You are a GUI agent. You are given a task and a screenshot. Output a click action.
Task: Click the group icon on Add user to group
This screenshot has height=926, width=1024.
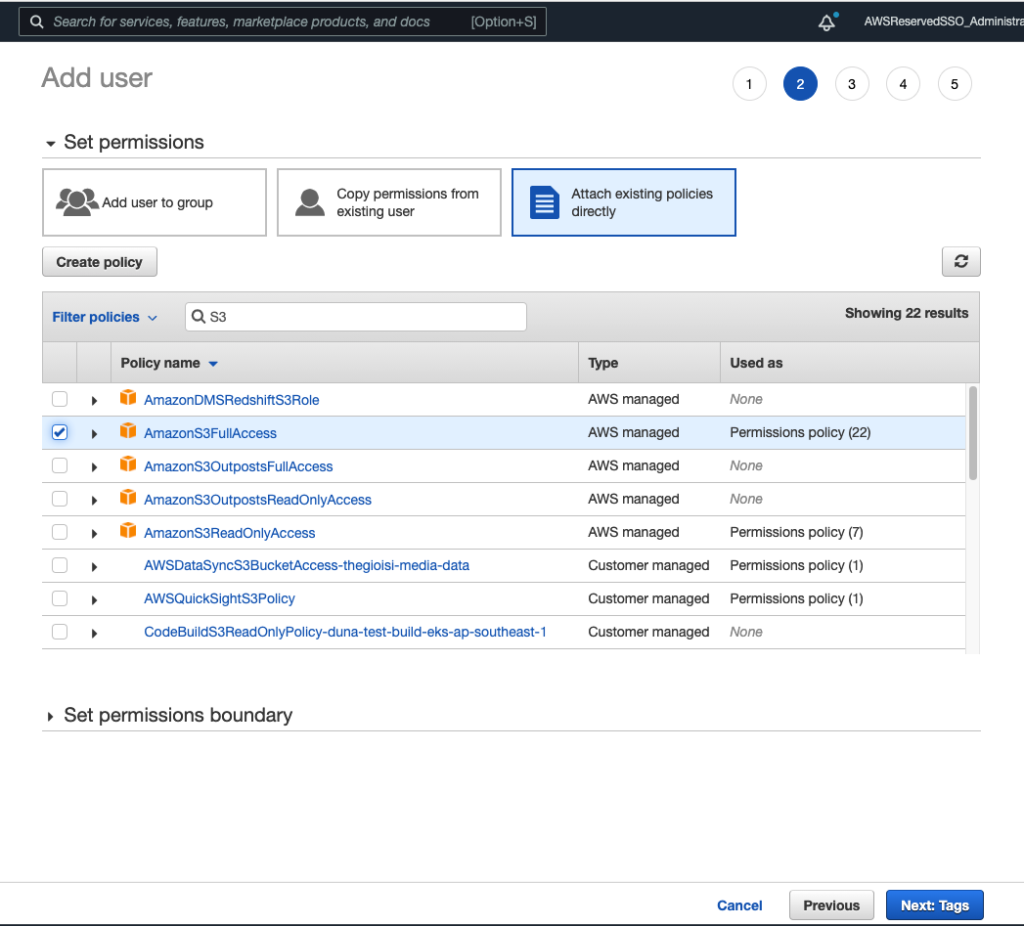(77, 202)
